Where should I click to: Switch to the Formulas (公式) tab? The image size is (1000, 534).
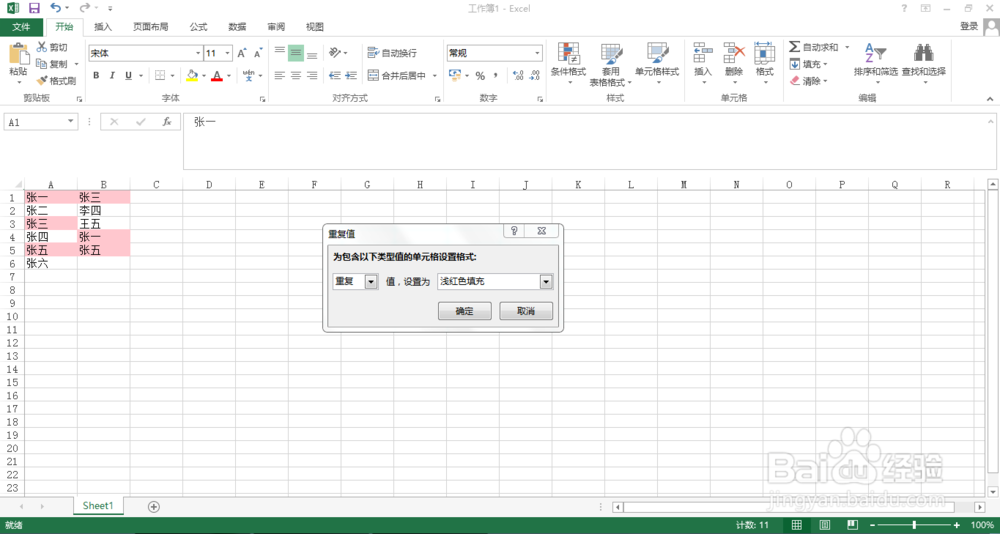pos(198,27)
